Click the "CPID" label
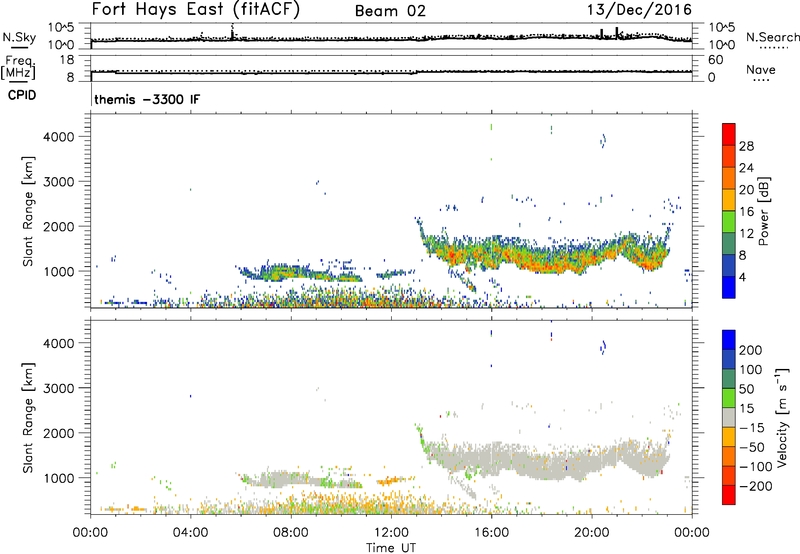 22,95
